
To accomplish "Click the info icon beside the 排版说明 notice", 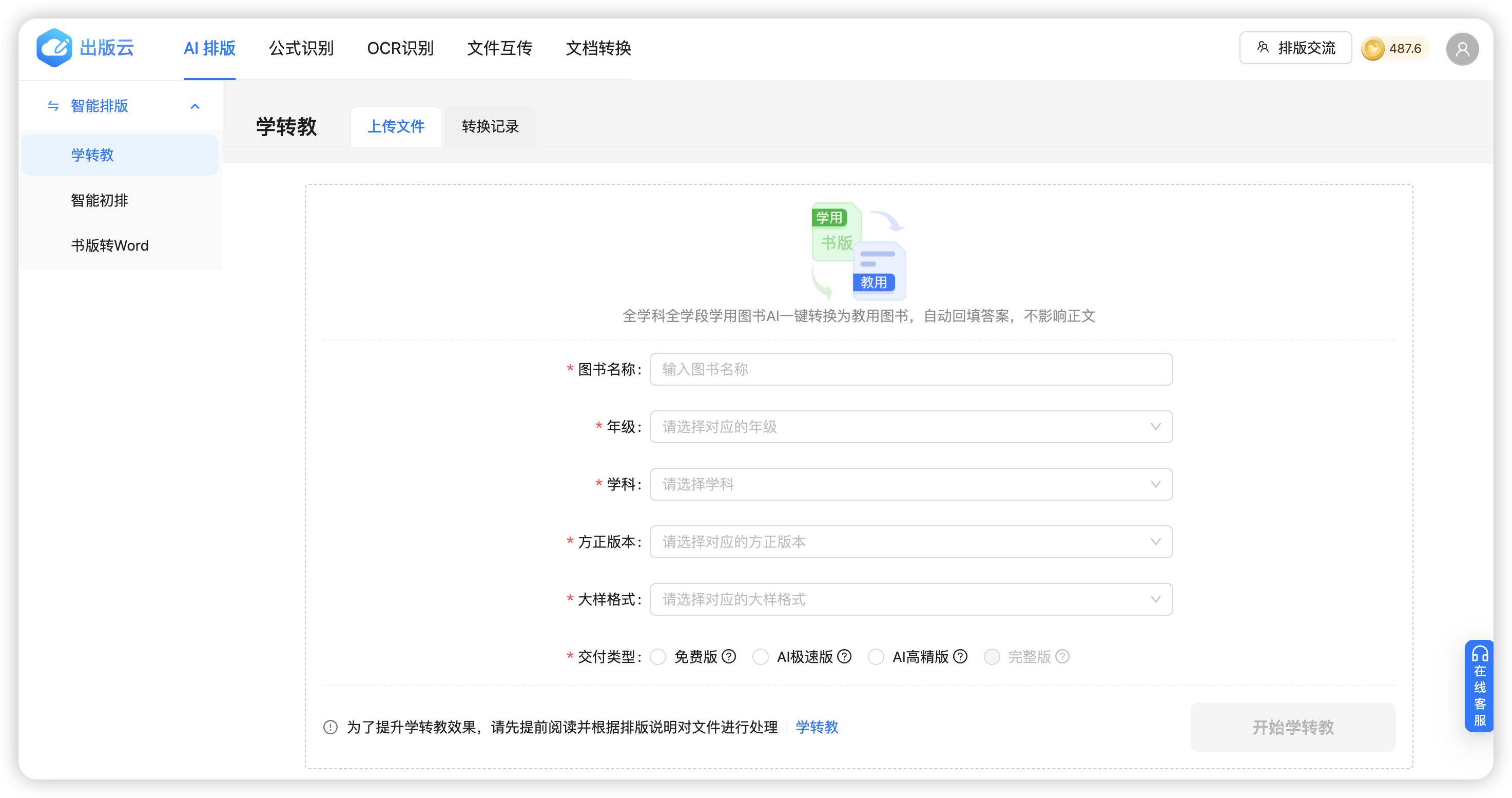I will [331, 727].
